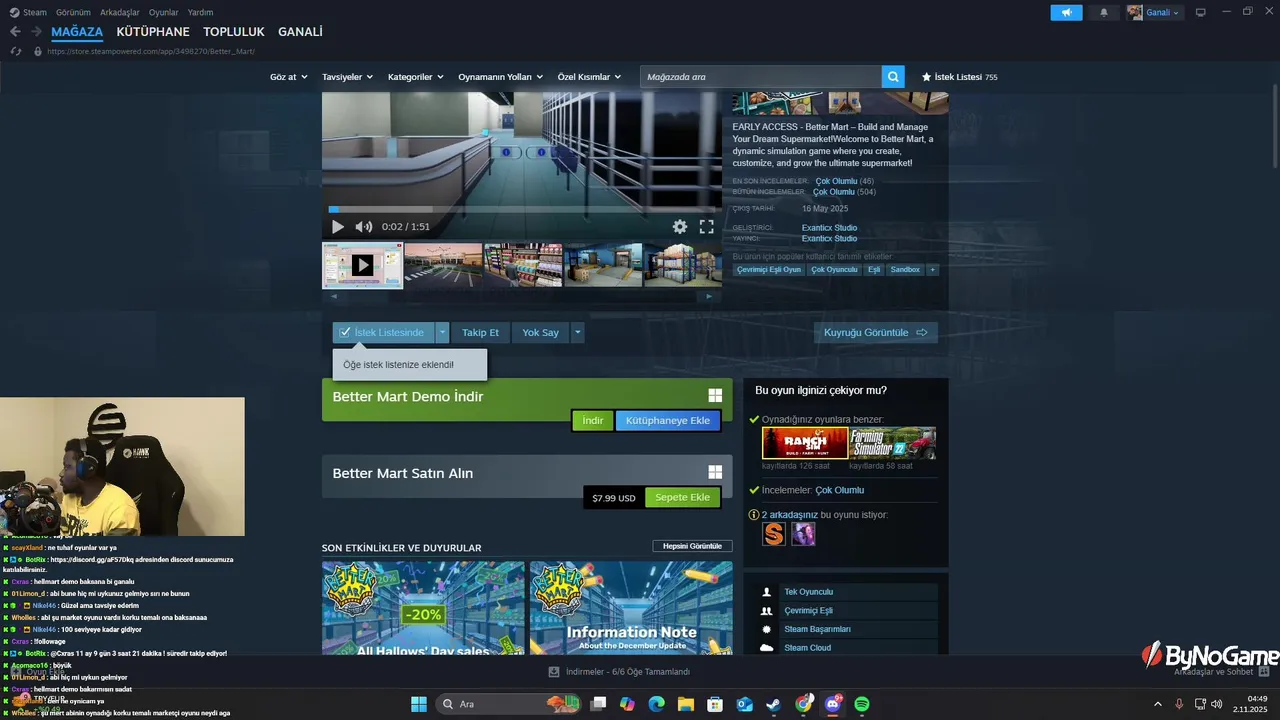Click the Çevrimiçi Eşli Oyun tag

click(x=769, y=270)
